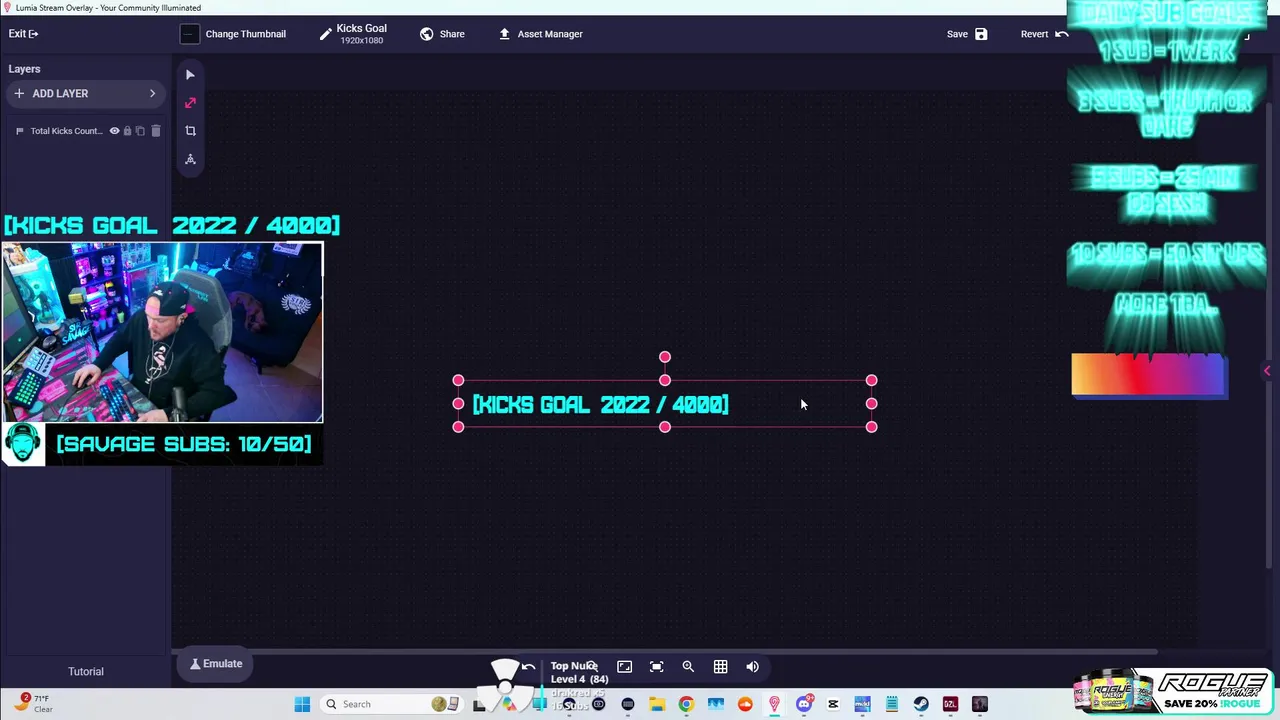Toggle the grid icon in bottom toolbar

[x=720, y=667]
